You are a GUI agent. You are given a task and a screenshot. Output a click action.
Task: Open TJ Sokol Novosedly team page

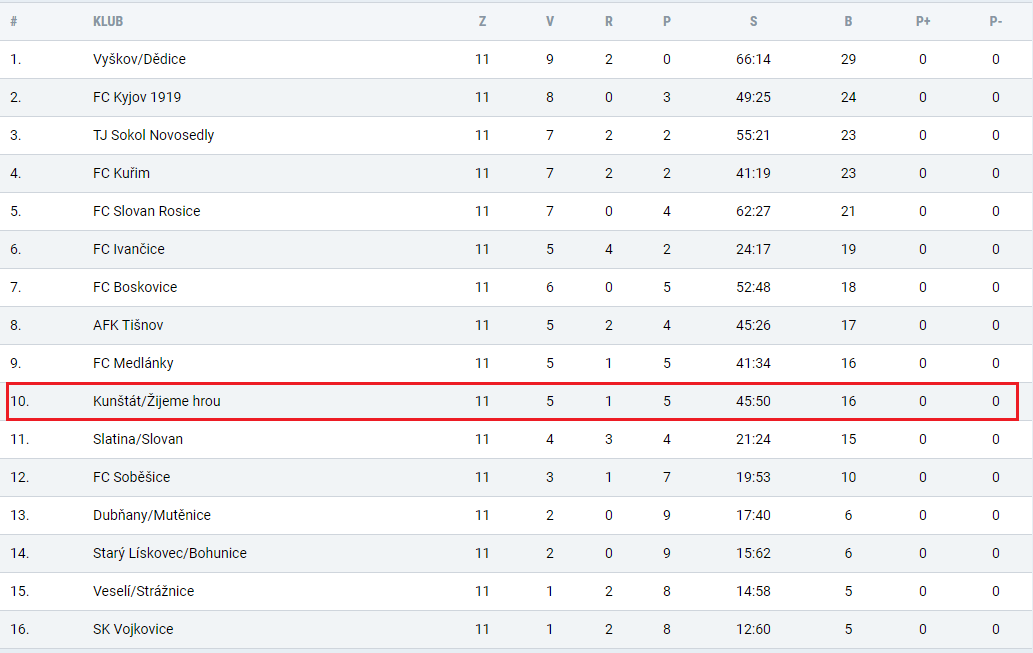tap(154, 135)
